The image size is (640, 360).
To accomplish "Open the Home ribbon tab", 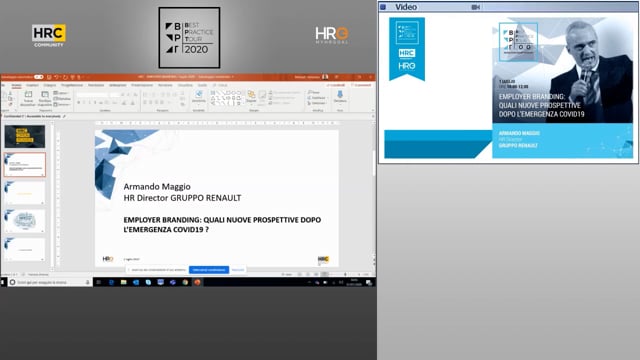I will 16,85.
